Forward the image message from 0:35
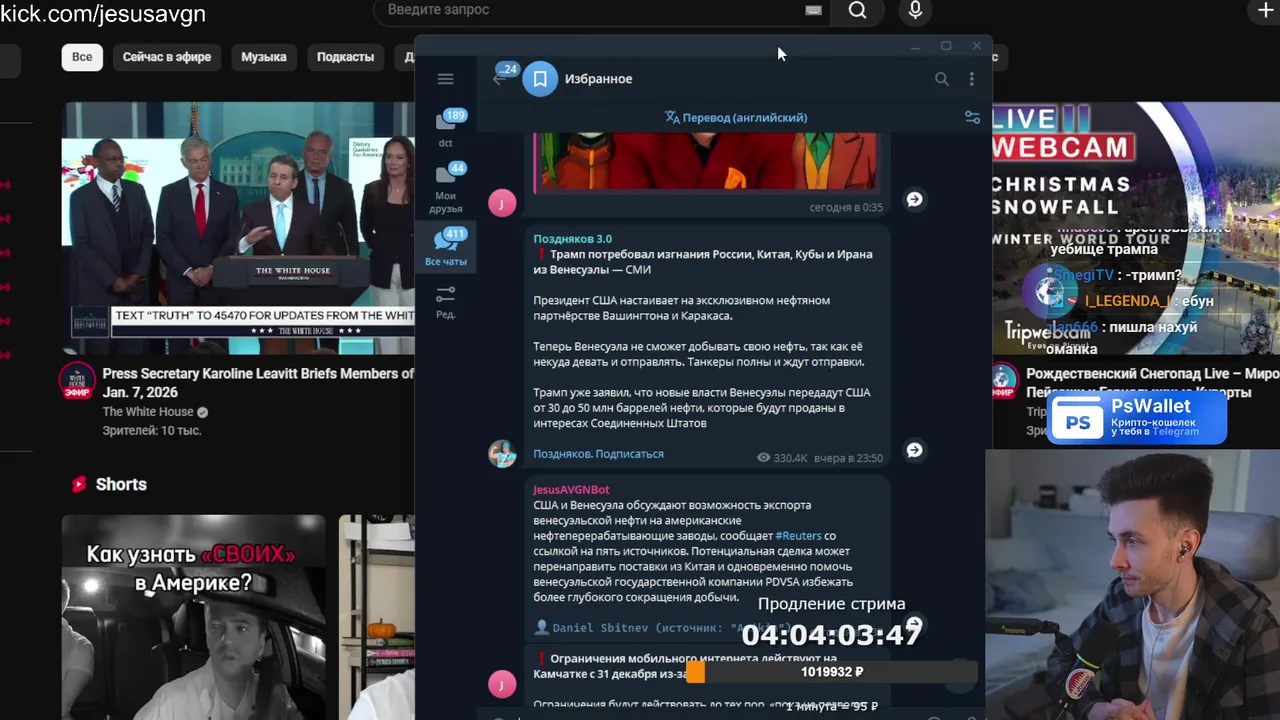The image size is (1280, 720). [914, 199]
